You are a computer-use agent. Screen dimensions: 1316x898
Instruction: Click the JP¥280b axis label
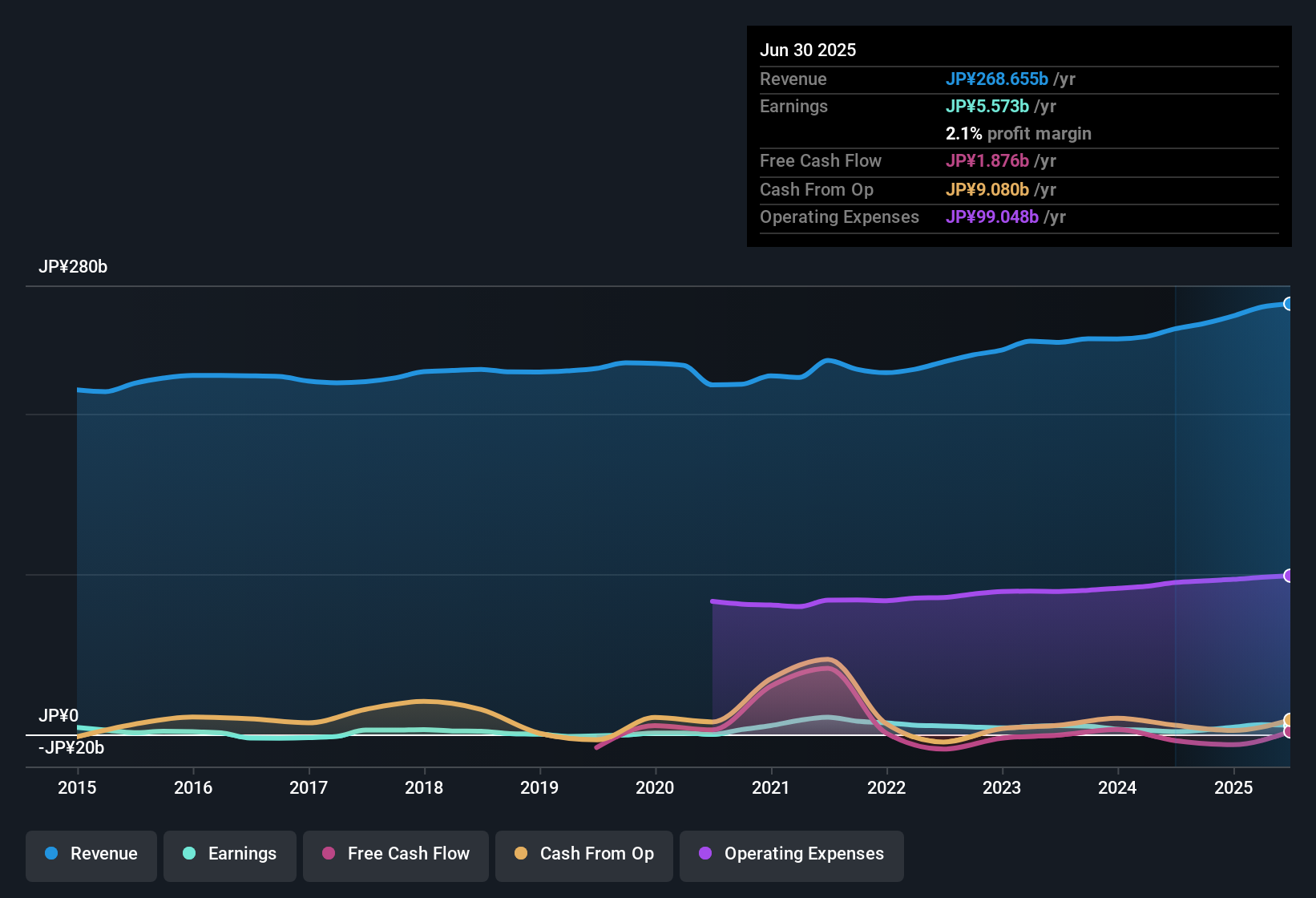73,267
